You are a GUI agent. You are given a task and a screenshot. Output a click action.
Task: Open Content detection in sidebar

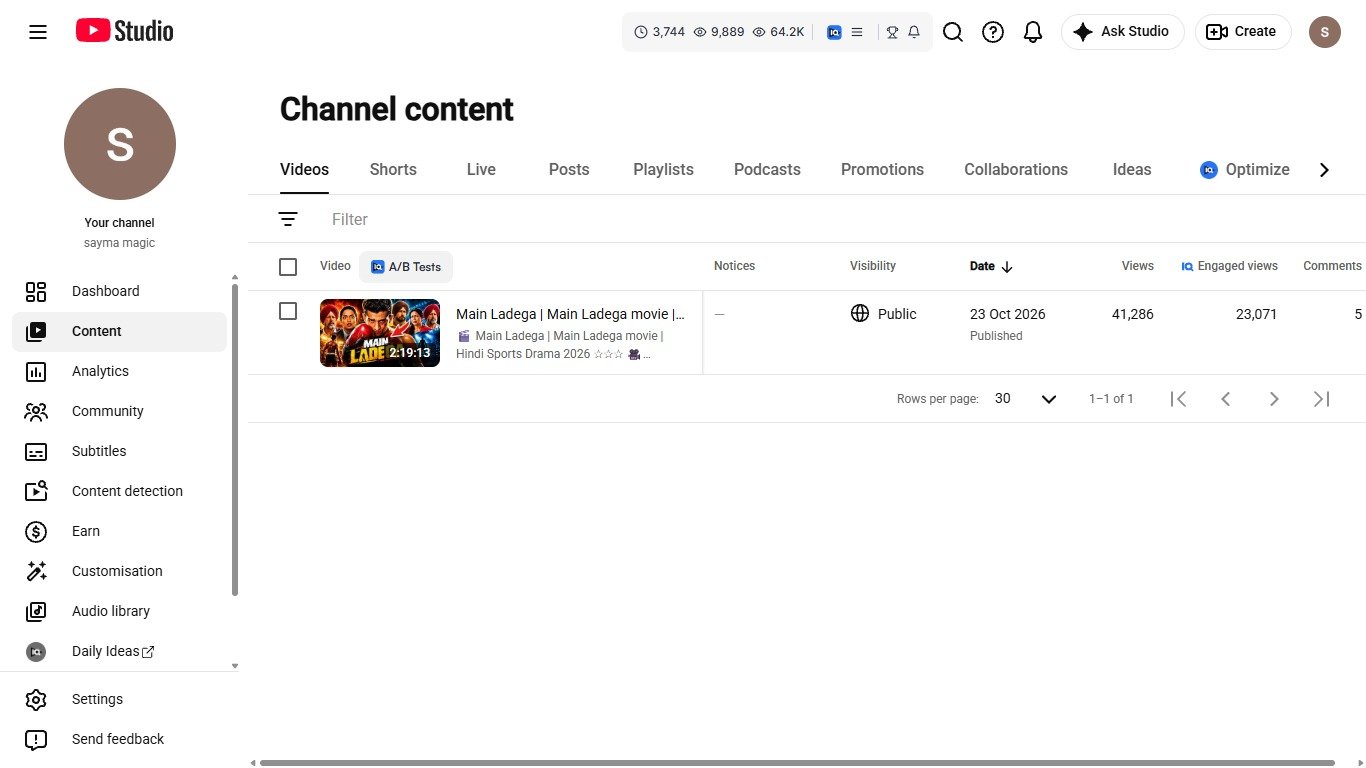(120, 491)
